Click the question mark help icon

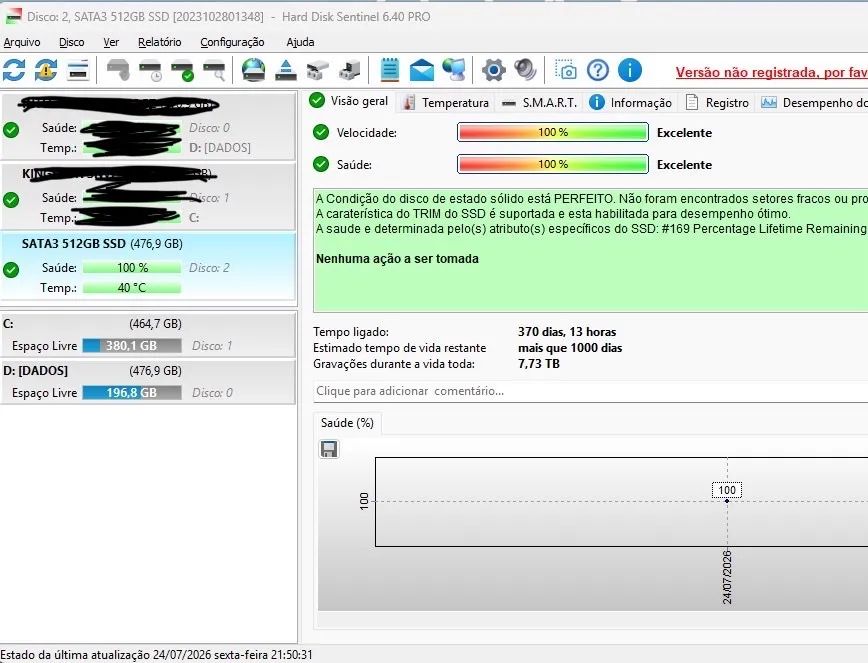[598, 70]
